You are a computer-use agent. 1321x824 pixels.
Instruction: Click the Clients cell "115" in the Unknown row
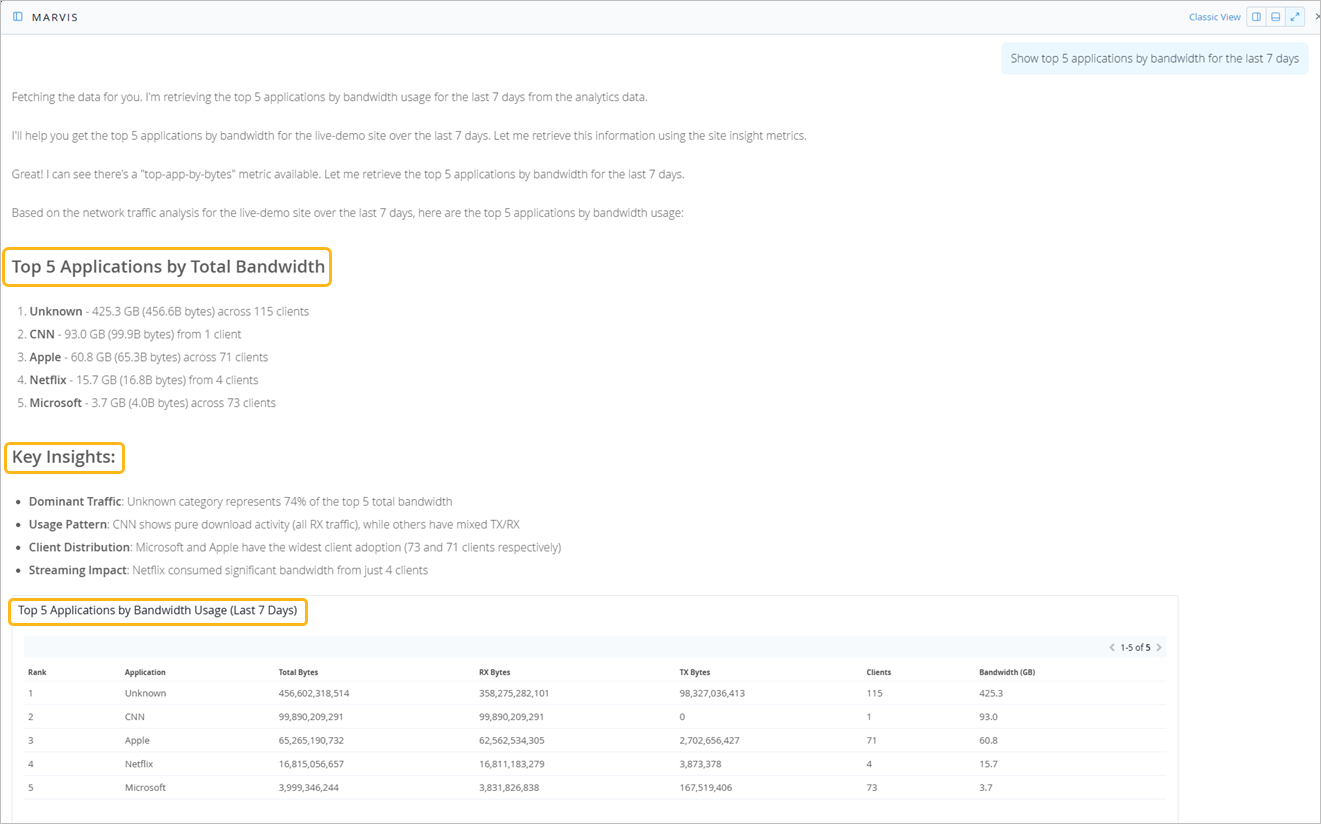(x=874, y=693)
